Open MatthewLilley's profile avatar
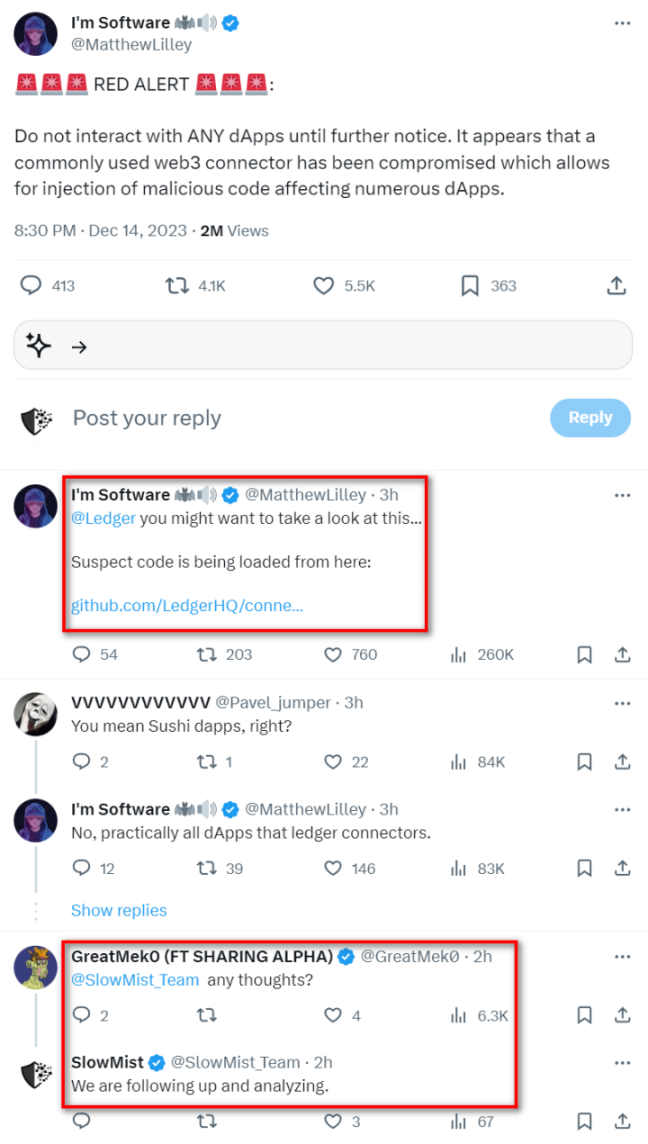This screenshot has height=1144, width=648. point(35,33)
